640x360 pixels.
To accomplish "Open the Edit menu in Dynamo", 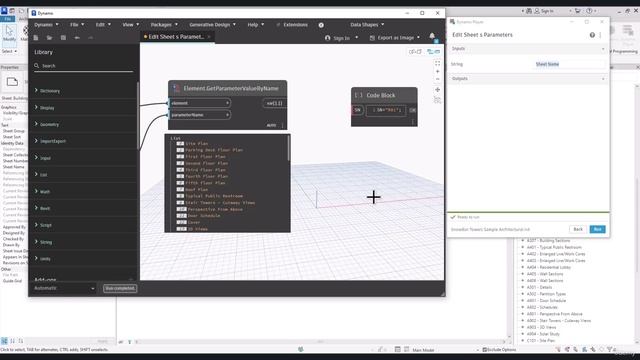I will (103, 25).
